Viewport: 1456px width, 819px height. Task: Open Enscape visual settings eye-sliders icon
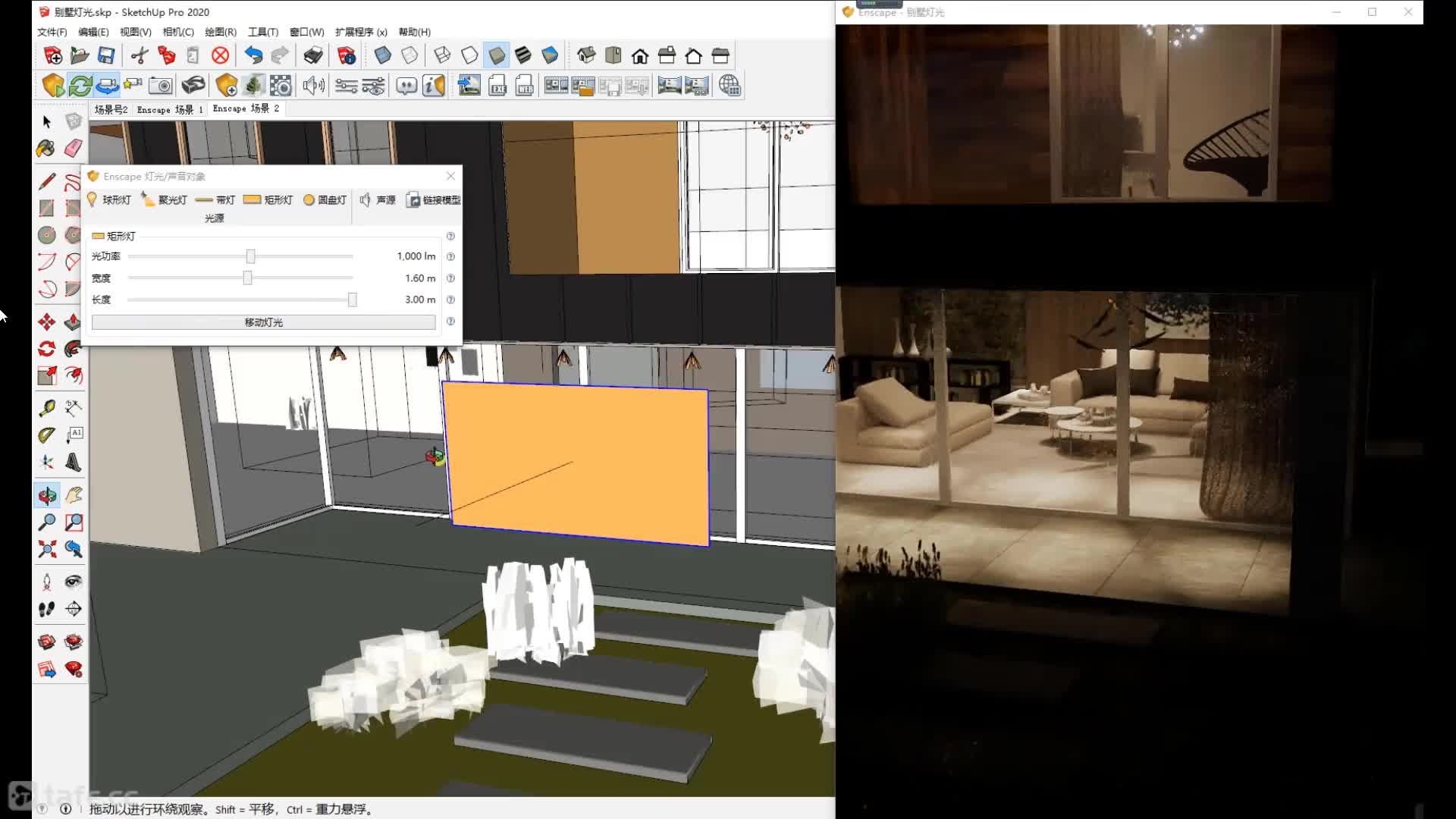click(373, 86)
